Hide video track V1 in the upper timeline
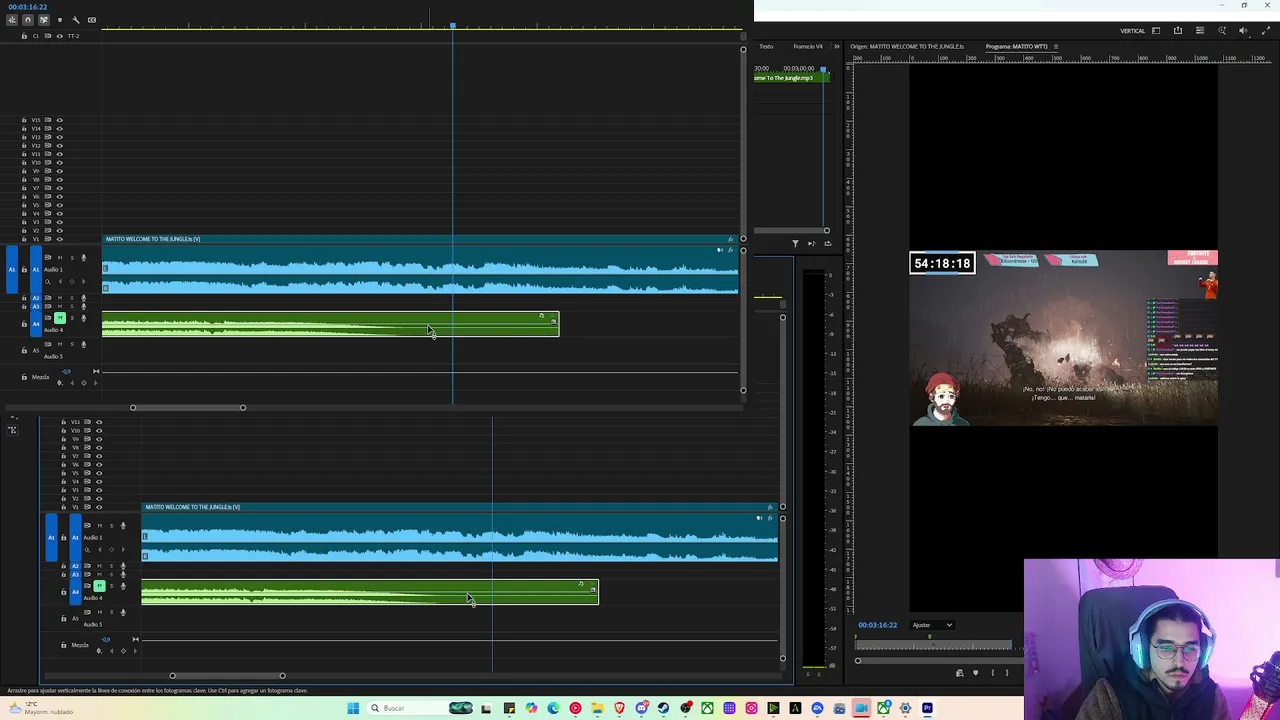The width and height of the screenshot is (1280, 720). 59,239
